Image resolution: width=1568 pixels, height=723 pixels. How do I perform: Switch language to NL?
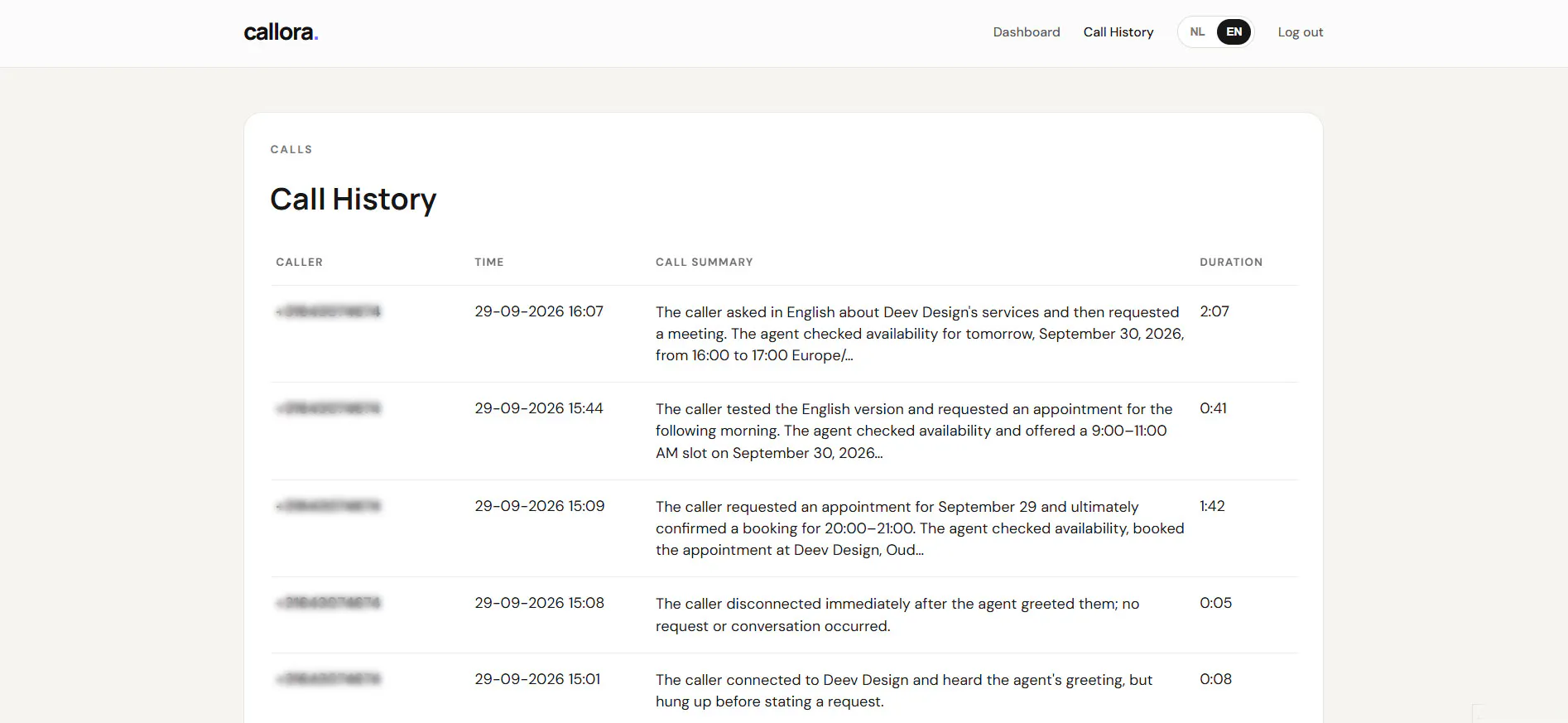tap(1197, 32)
